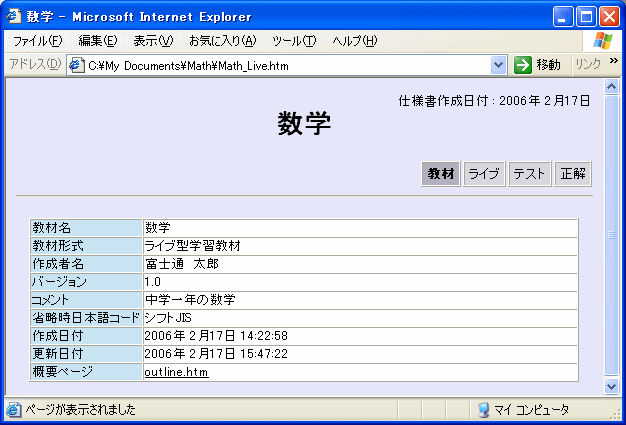Open the お気に入り(A) menu

222,41
